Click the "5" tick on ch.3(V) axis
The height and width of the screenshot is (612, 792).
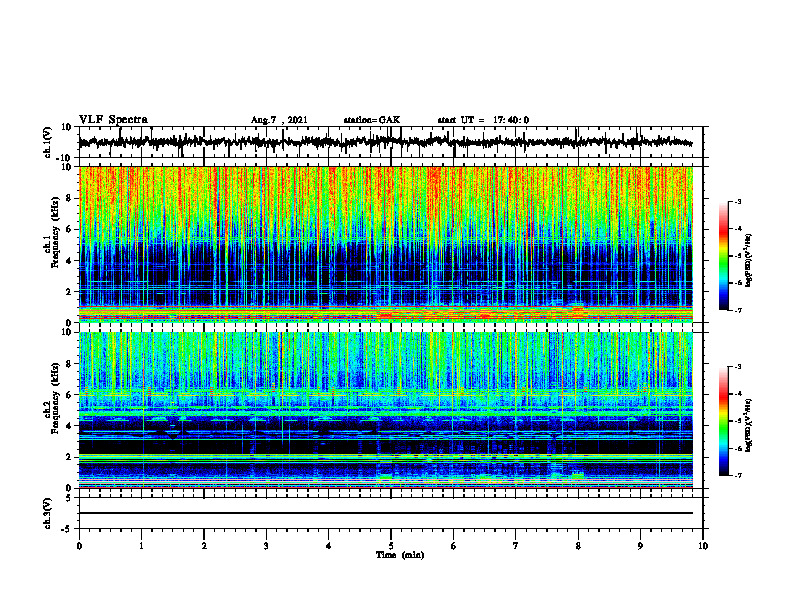(x=70, y=498)
